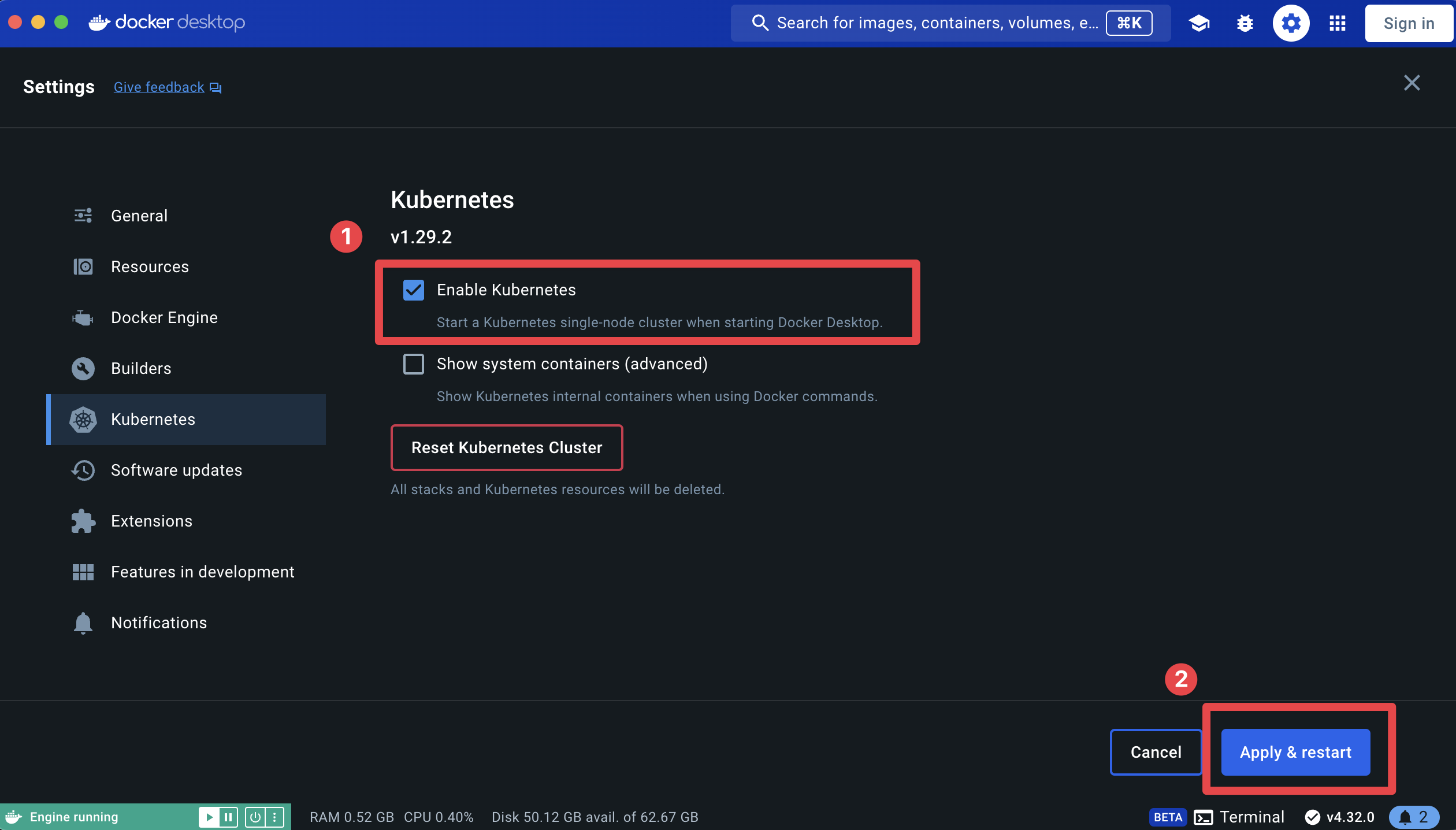Screen dimensions: 1456x830
Task: Click the Extensions puzzle piece icon
Action: coord(83,521)
